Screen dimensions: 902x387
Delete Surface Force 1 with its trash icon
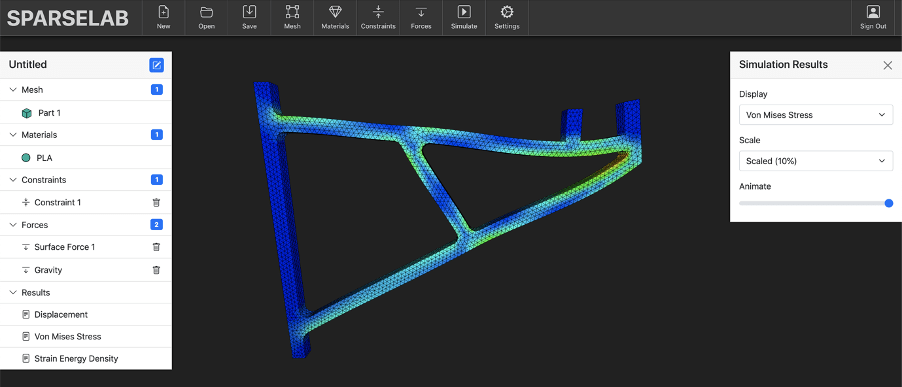[156, 247]
